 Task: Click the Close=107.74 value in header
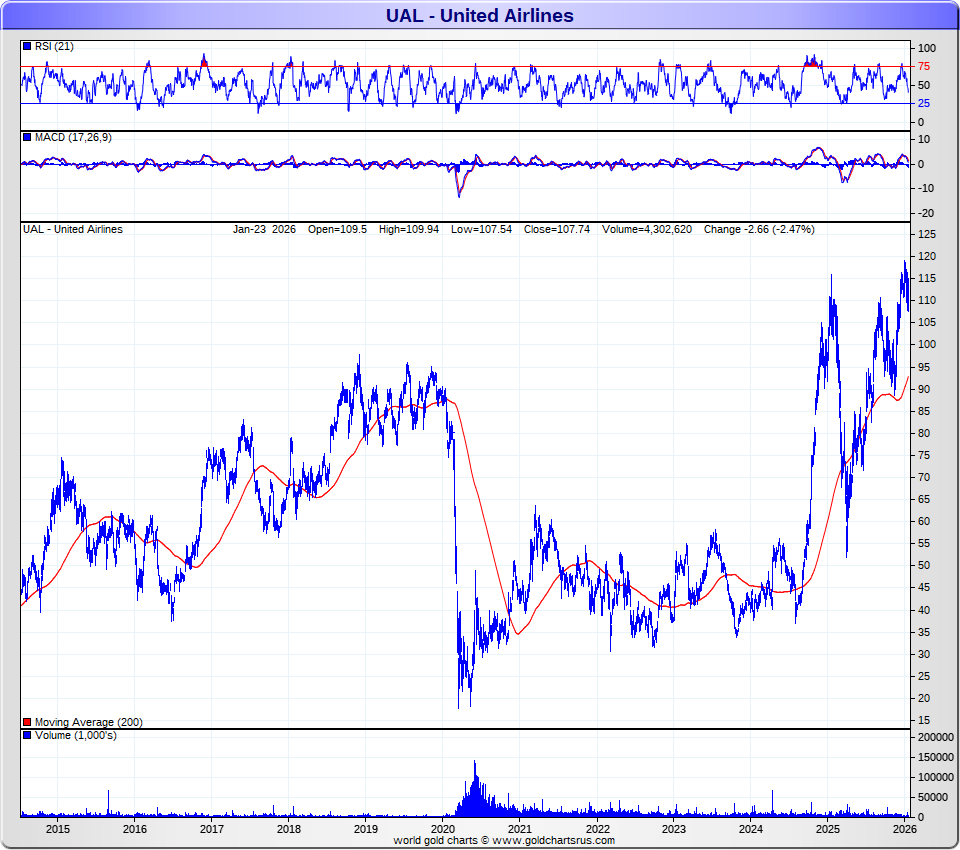(557, 229)
